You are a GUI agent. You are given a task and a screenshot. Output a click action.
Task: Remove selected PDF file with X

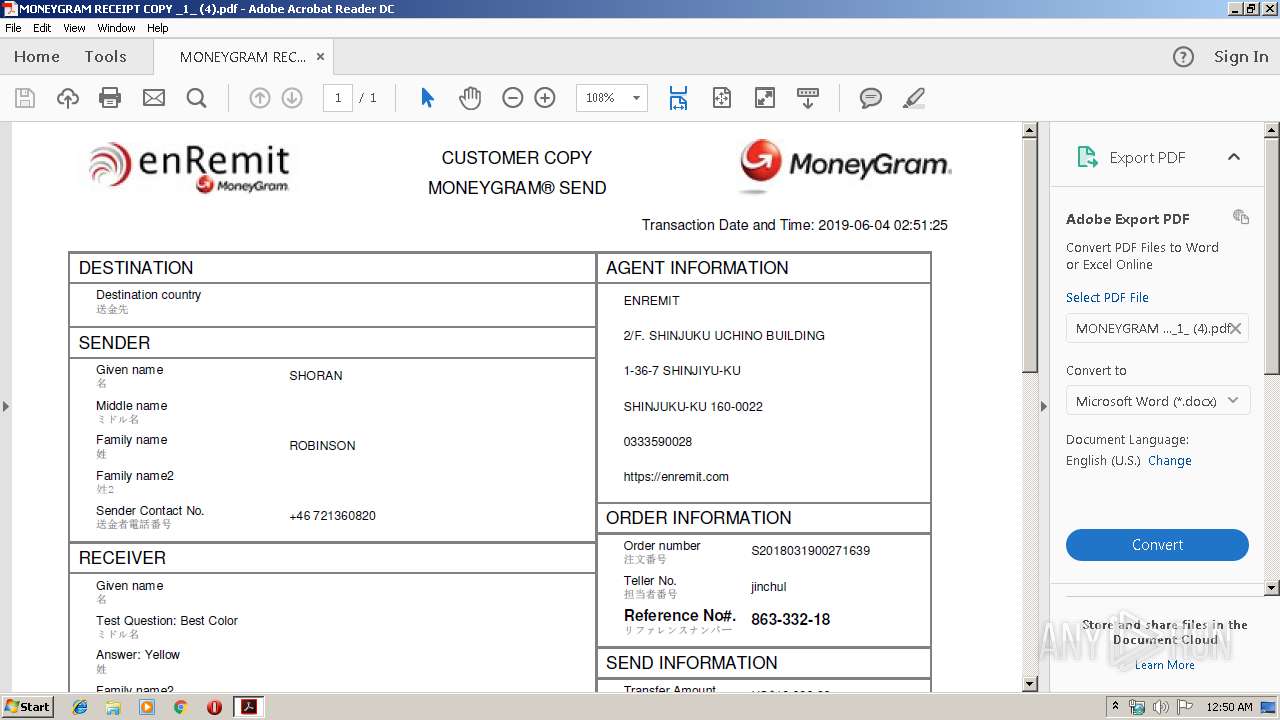[1236, 328]
